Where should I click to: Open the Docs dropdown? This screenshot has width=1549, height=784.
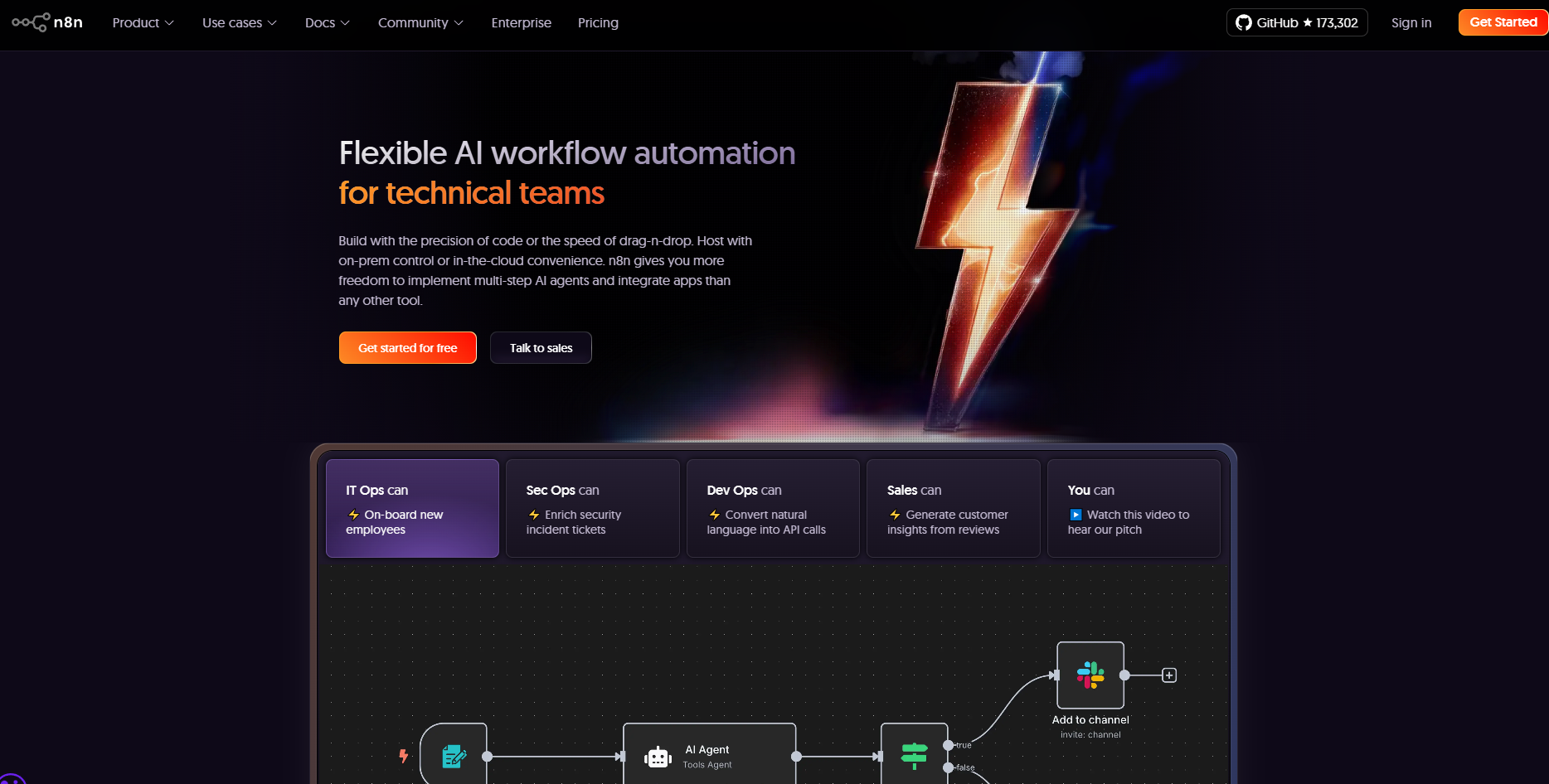327,22
